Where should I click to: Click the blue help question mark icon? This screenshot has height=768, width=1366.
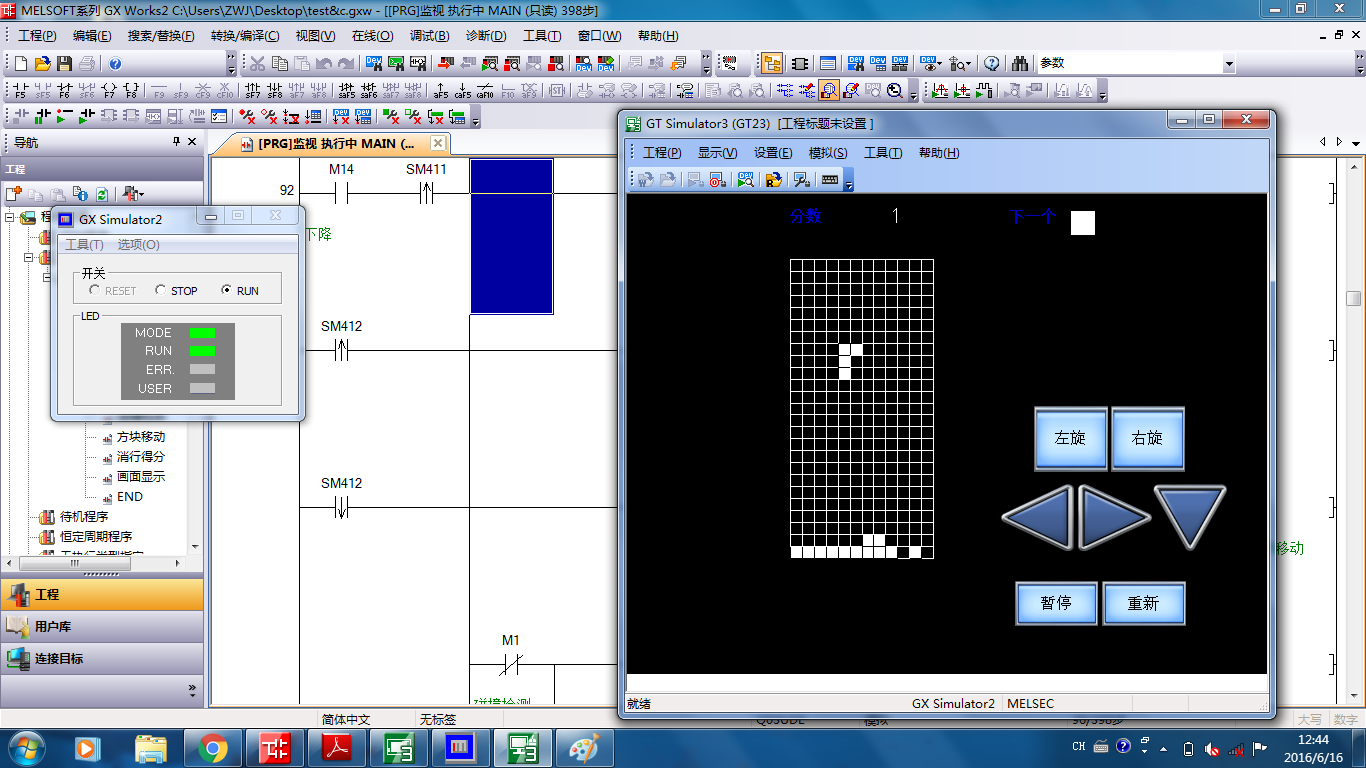115,64
